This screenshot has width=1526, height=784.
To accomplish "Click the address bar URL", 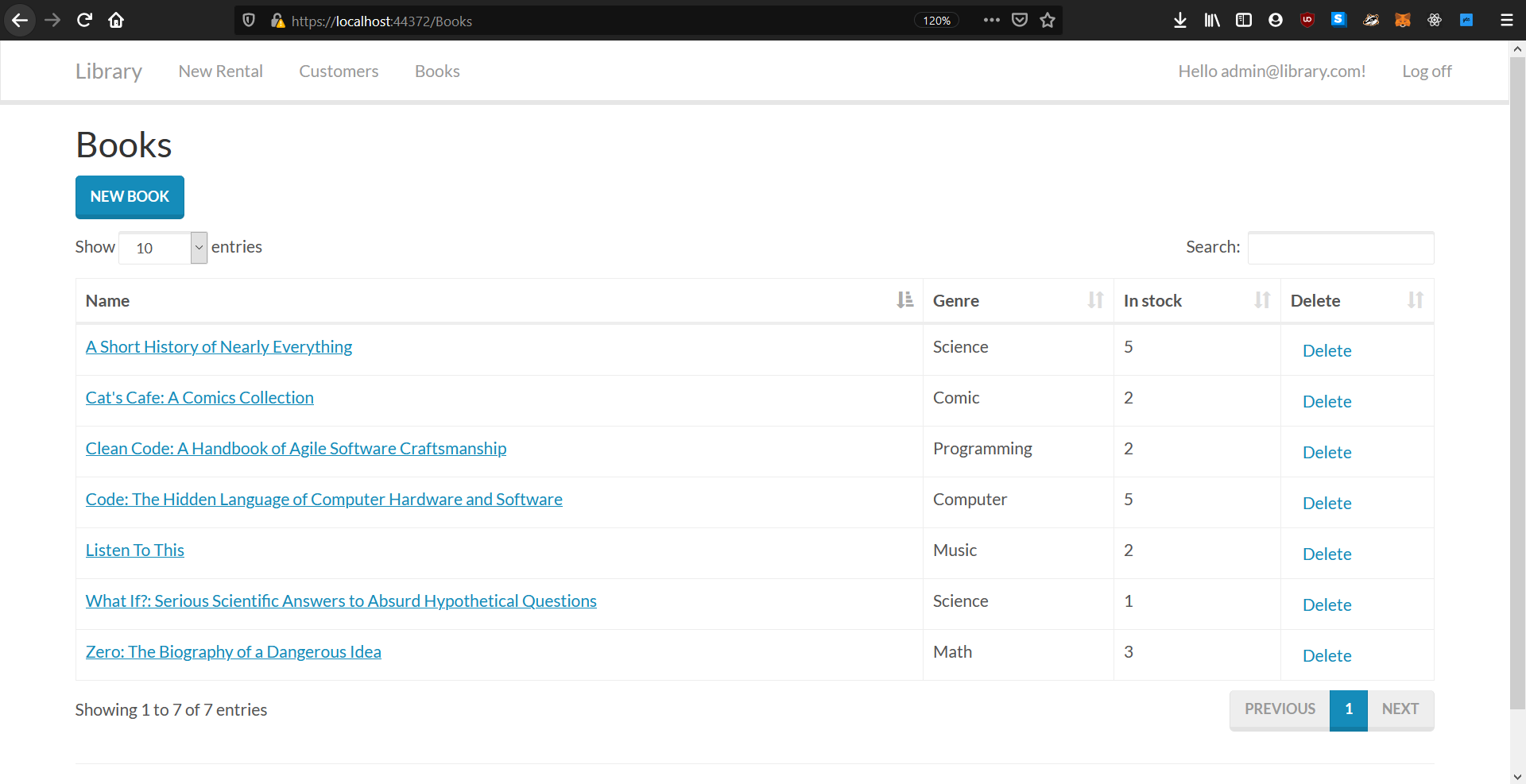I will 381,21.
